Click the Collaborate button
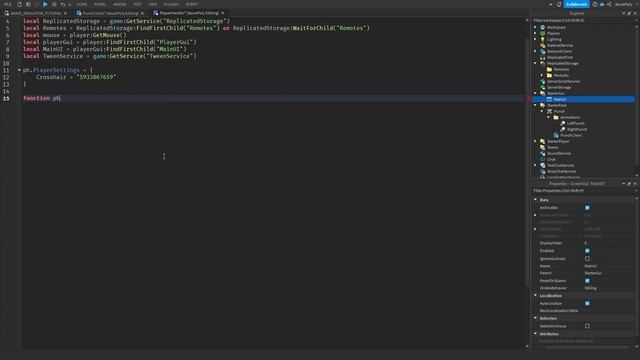The image size is (640, 360). pos(576,4)
